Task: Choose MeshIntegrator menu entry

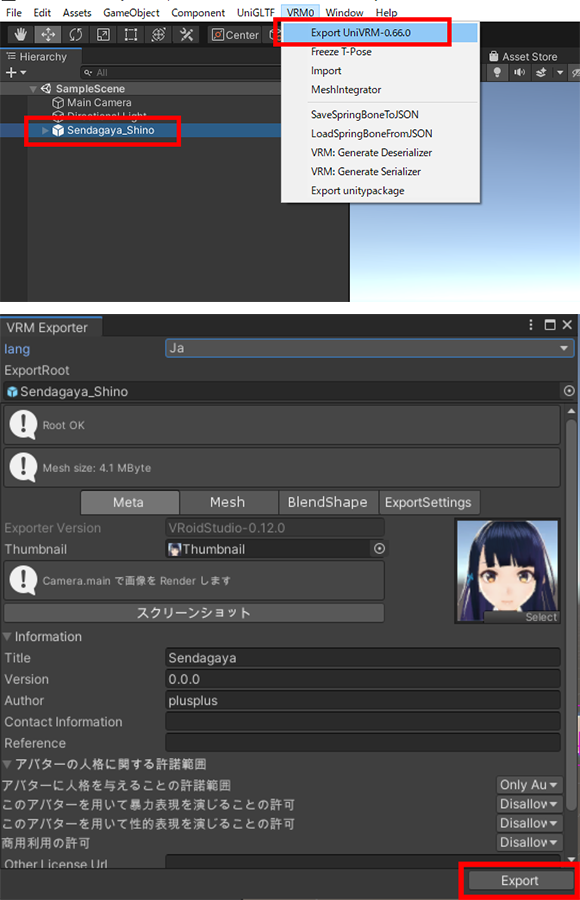Action: (380, 90)
